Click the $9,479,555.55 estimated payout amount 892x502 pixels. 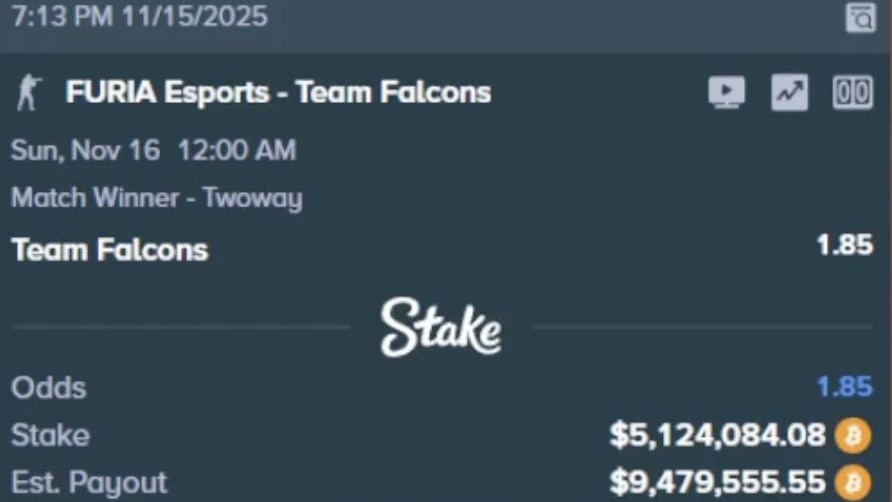click(718, 482)
